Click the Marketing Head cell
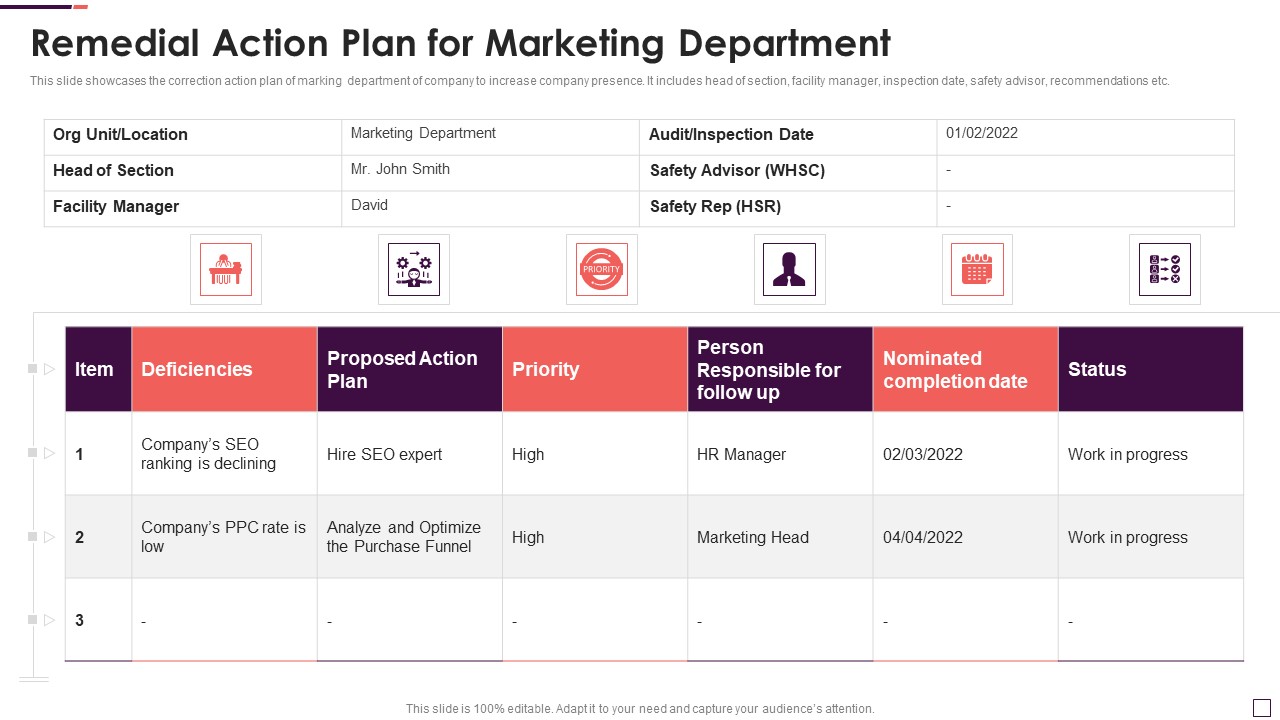The height and width of the screenshot is (720, 1280). pos(780,537)
